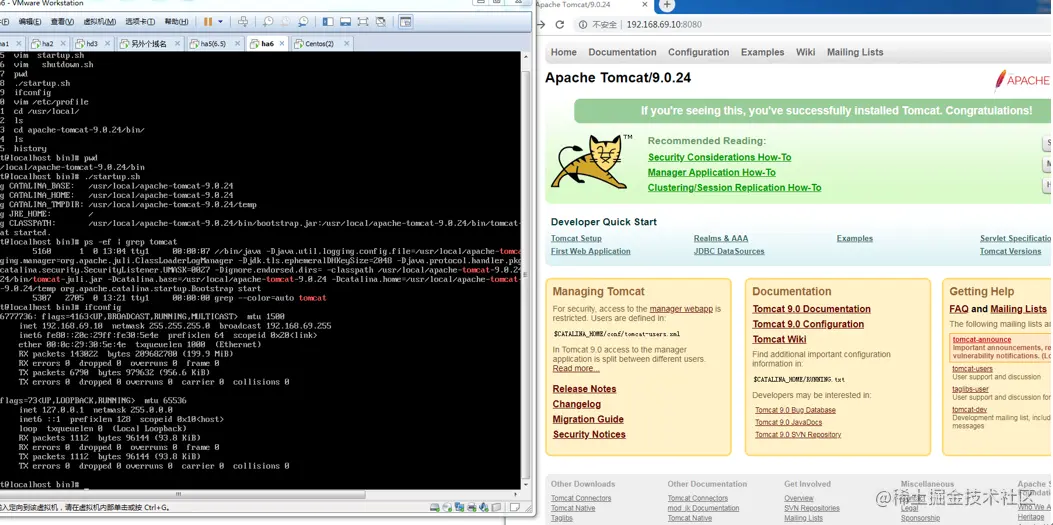The image size is (1053, 525).
Task: Open the Changelog link
Action: tap(576, 404)
